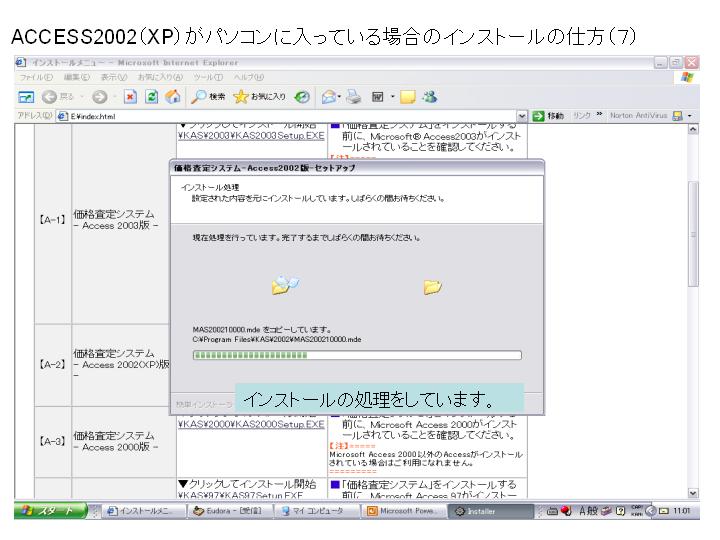
Task: Click the address field showing E:\index.html
Action: [292, 116]
